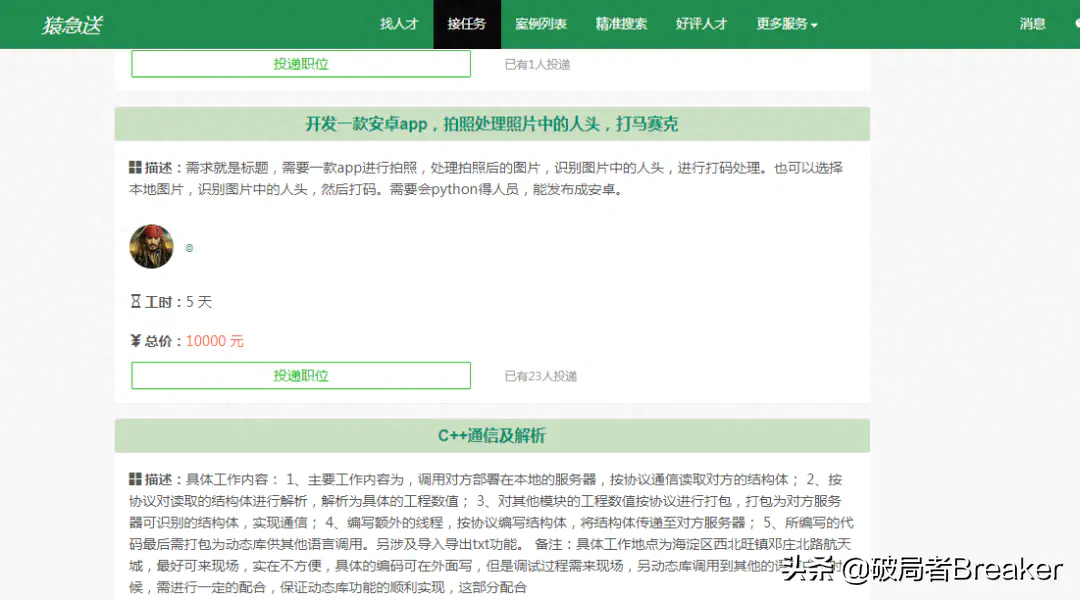Click the 已有23人投递 text
This screenshot has height=600, width=1080.
click(x=541, y=376)
